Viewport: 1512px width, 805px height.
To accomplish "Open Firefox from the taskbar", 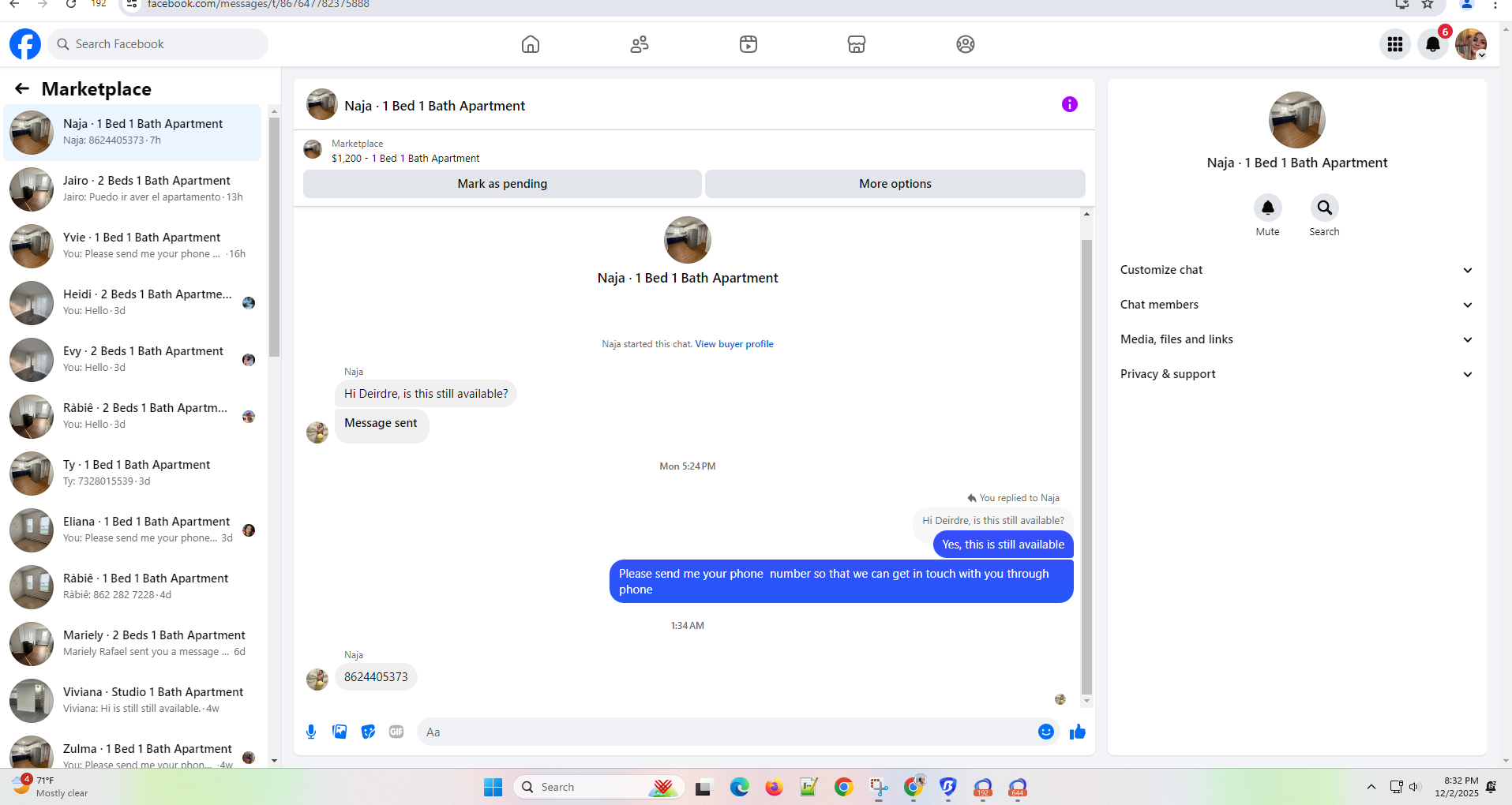I will click(x=775, y=787).
